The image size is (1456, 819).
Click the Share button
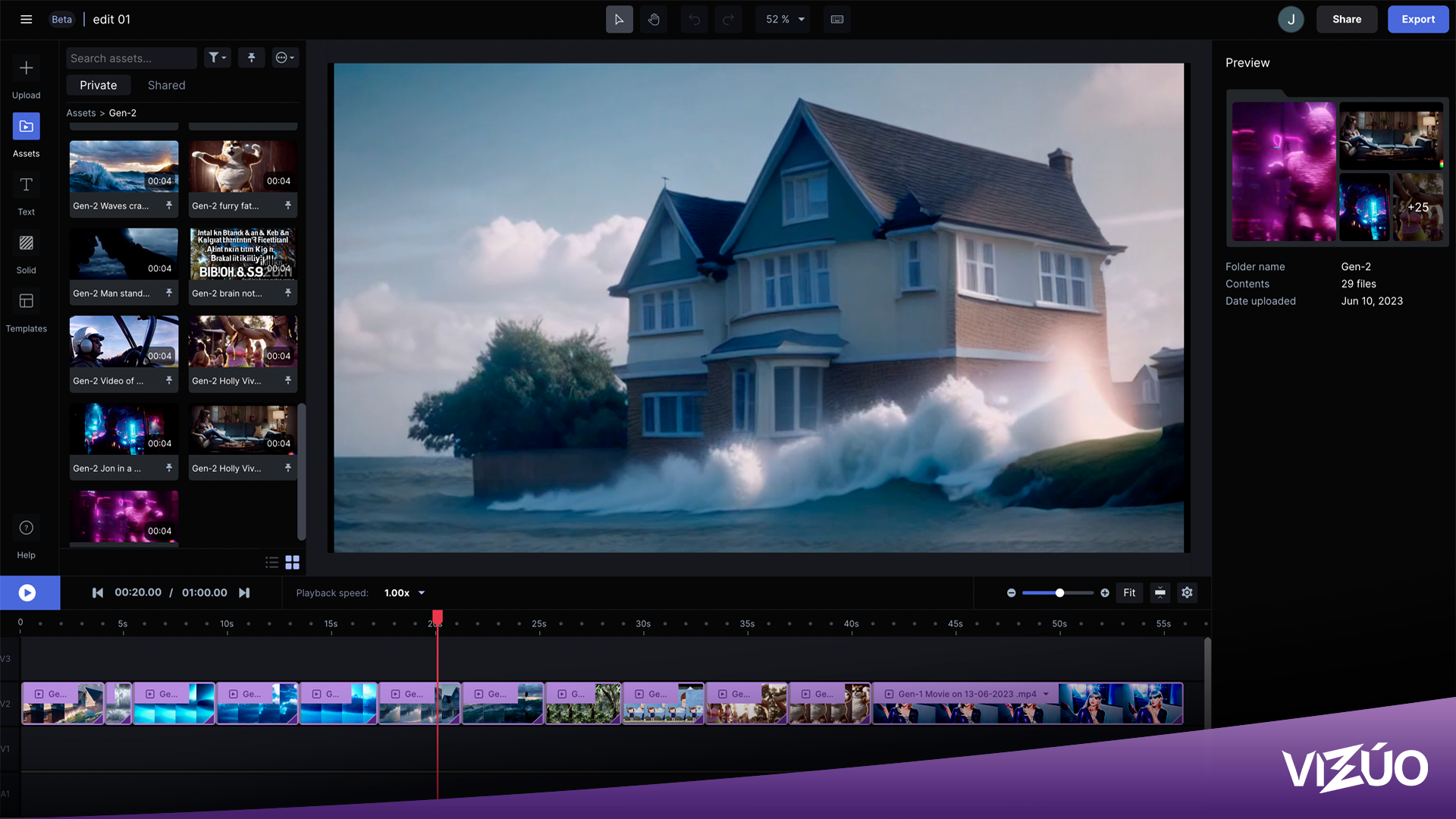click(1346, 20)
